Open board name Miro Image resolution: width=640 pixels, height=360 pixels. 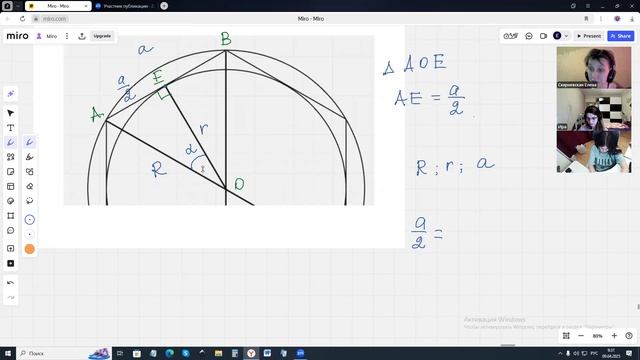[51, 36]
